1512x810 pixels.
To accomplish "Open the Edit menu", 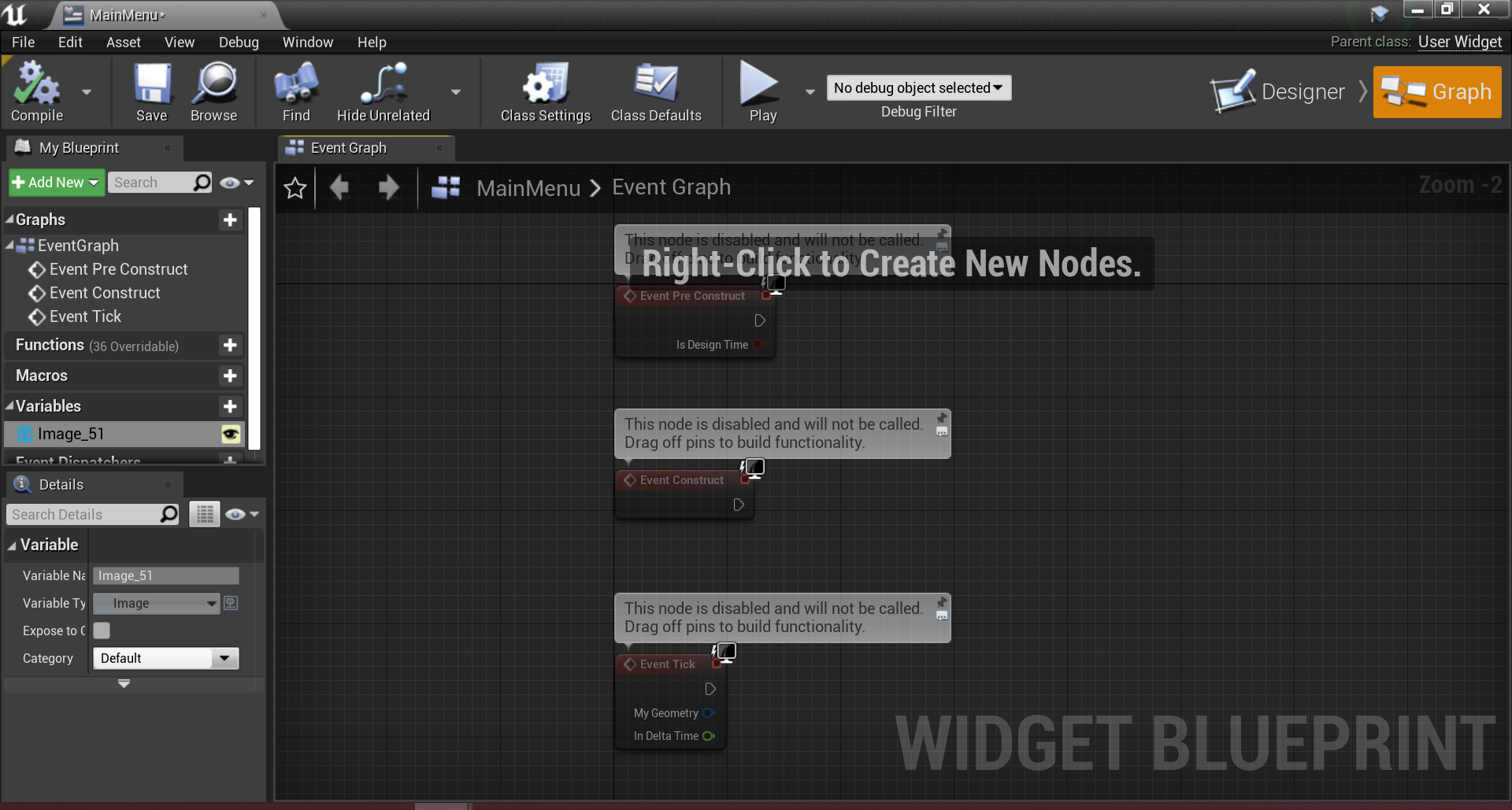I will click(x=70, y=43).
